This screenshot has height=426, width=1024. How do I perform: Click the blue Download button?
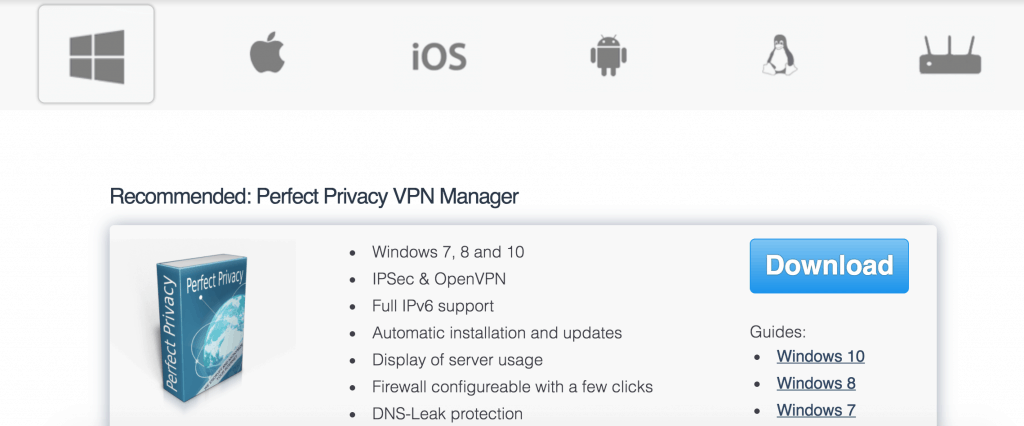click(x=829, y=265)
